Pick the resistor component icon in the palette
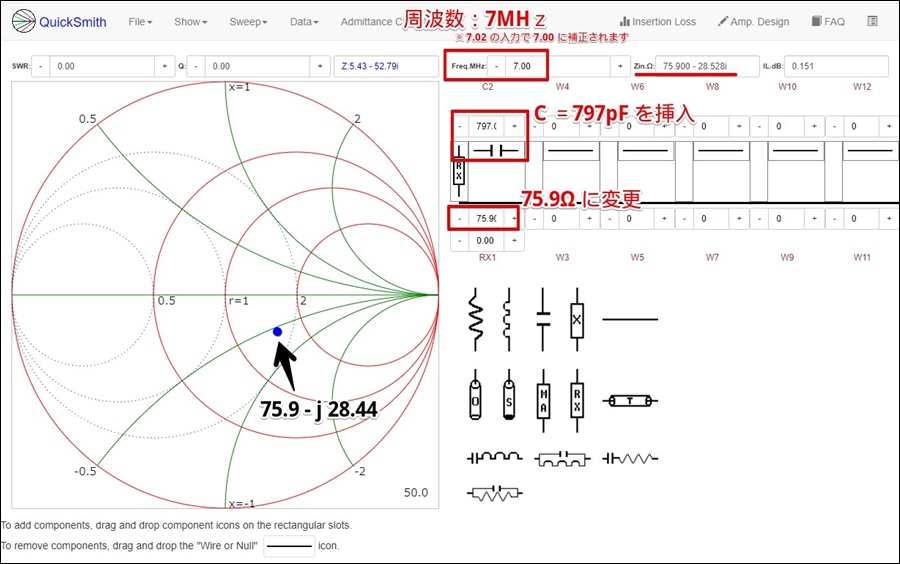This screenshot has width=900, height=564. (x=475, y=320)
